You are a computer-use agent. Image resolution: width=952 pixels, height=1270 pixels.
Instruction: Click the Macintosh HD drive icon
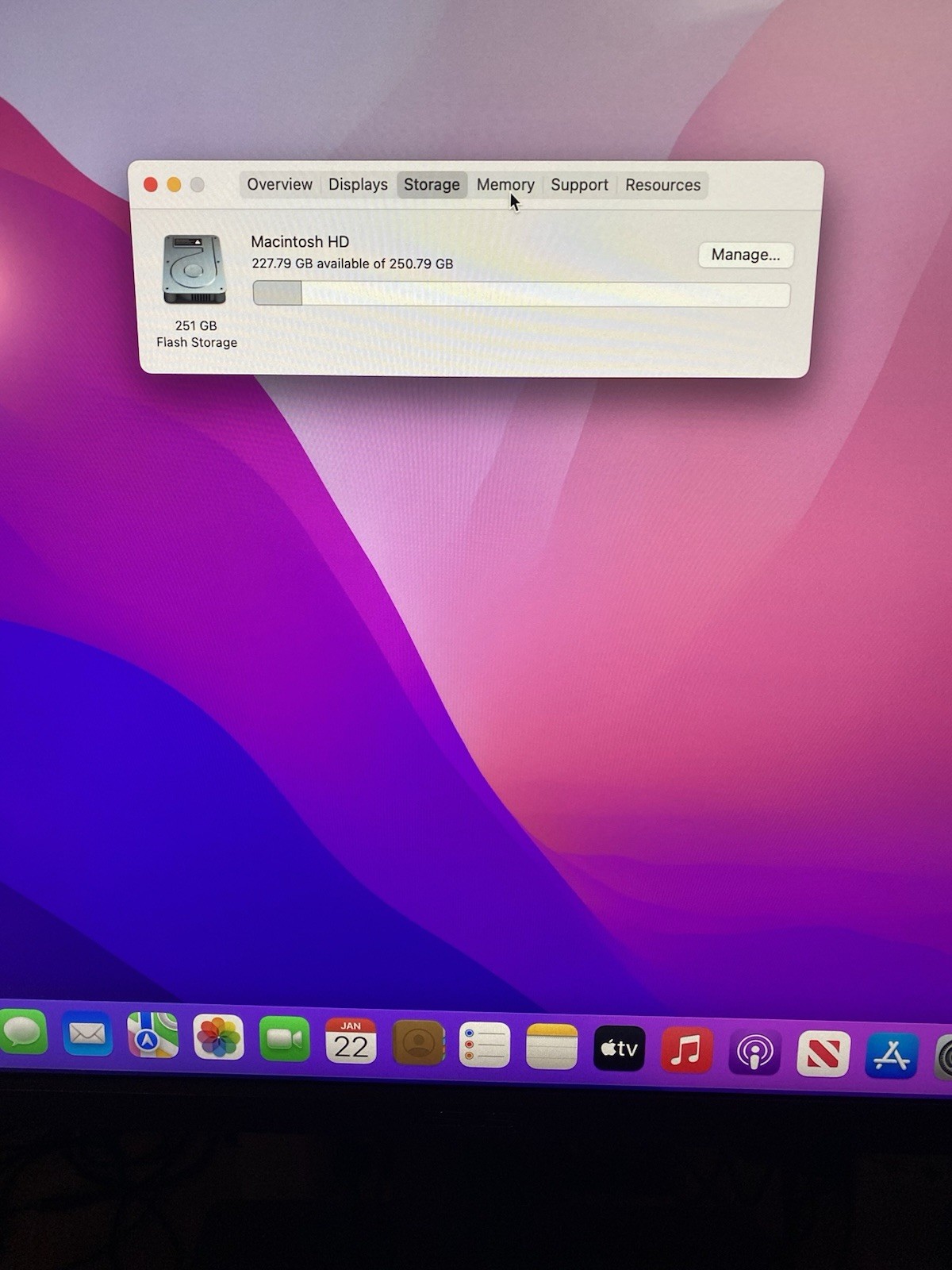point(194,269)
